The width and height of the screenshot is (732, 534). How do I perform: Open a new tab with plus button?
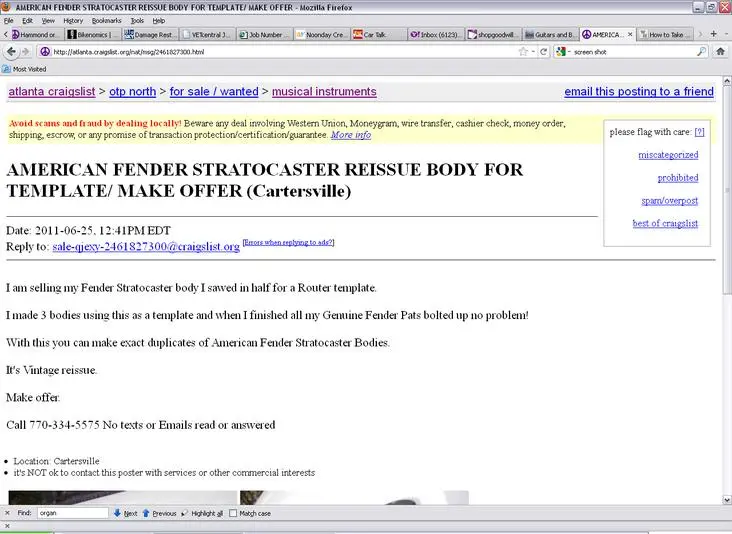point(713,34)
